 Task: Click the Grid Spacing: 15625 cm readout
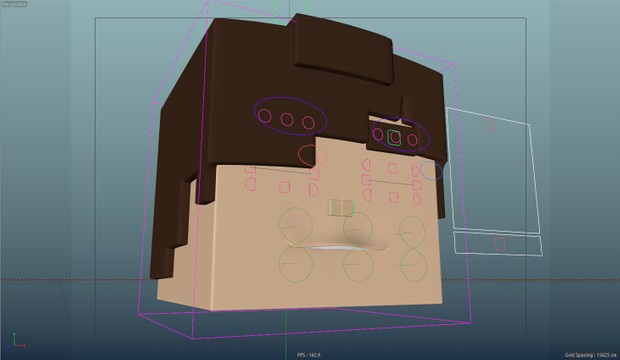click(591, 355)
